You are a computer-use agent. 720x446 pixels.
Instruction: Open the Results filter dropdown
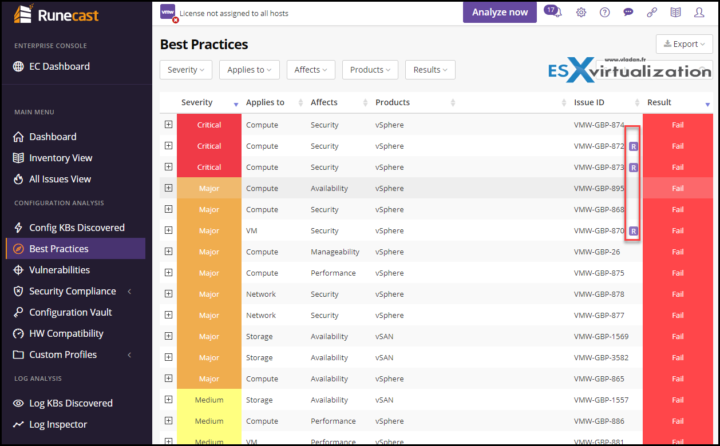tap(430, 70)
